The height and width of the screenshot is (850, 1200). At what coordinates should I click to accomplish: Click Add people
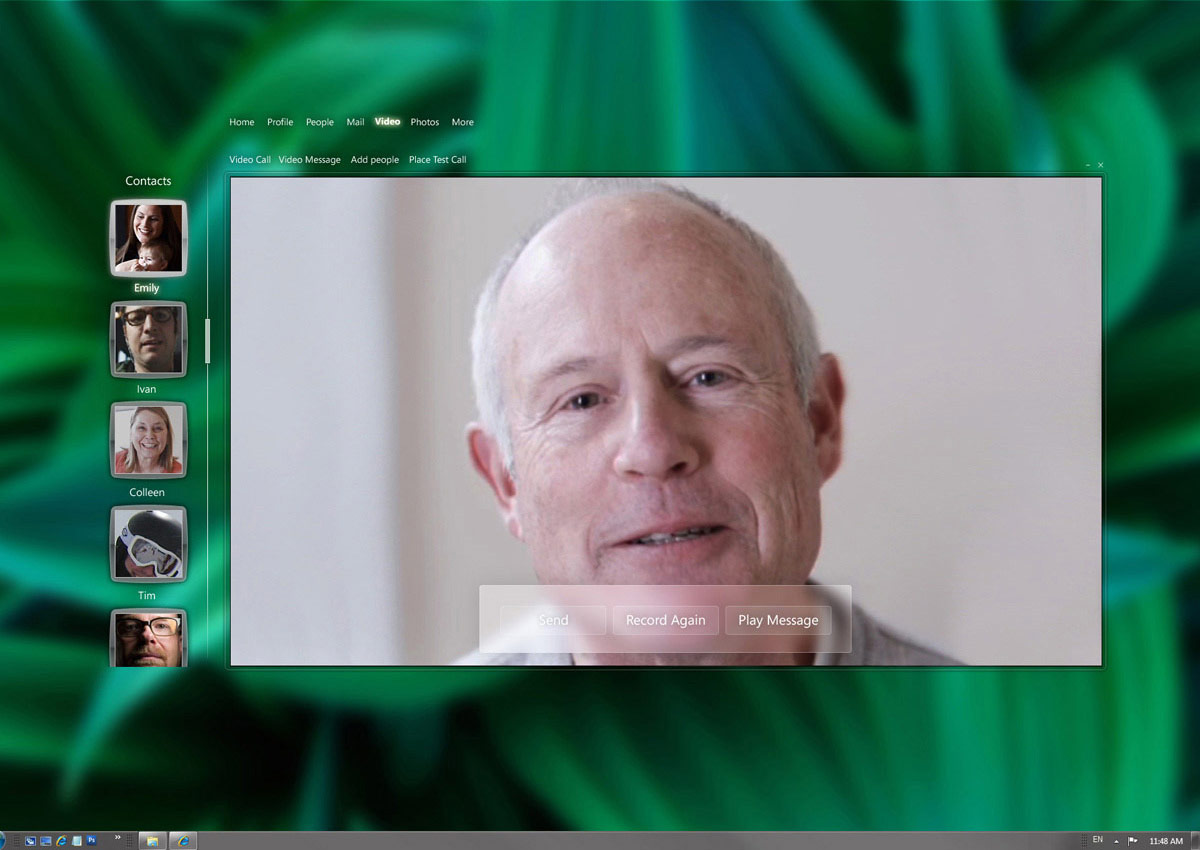coord(375,160)
